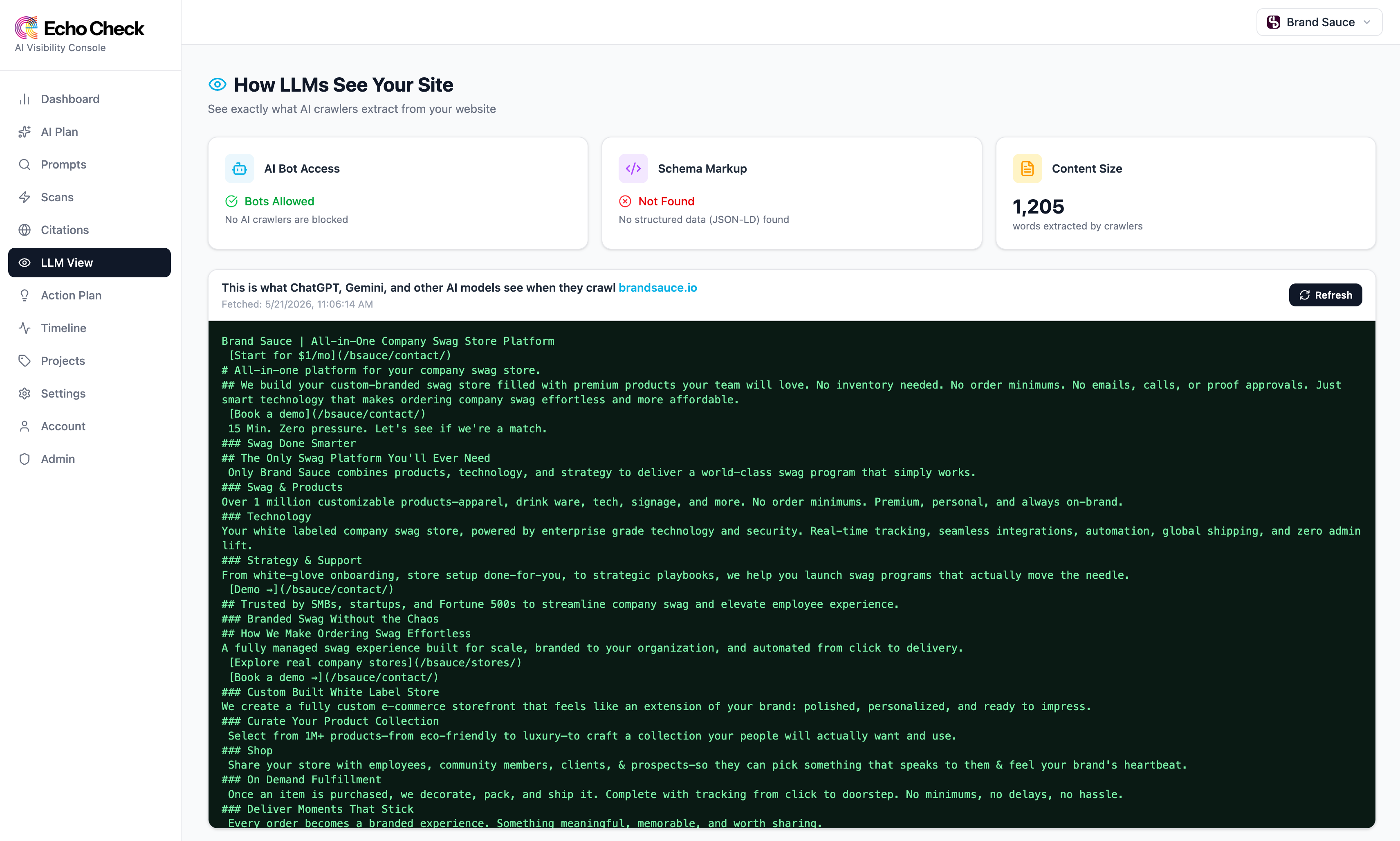The width and height of the screenshot is (1400, 841).
Task: Click the 'How LLMs See Your Site' heading
Action: (x=343, y=84)
